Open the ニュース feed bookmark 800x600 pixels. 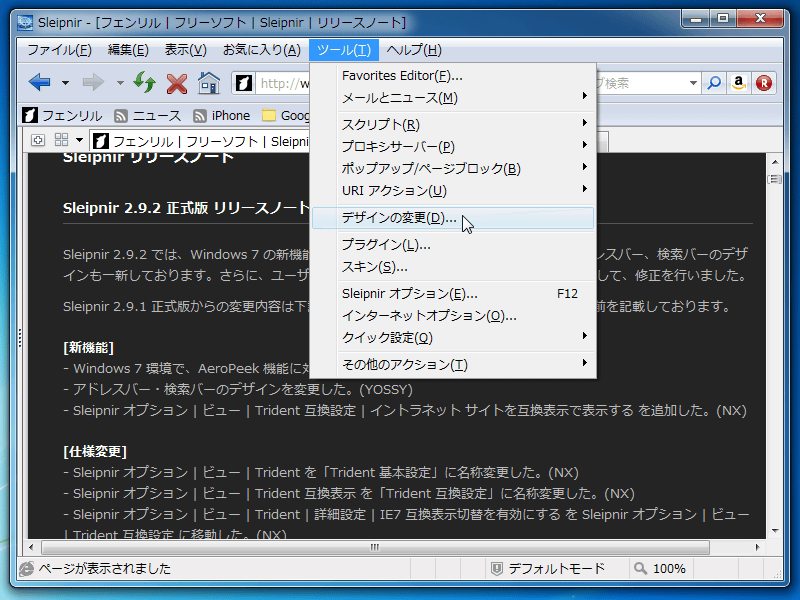point(148,116)
